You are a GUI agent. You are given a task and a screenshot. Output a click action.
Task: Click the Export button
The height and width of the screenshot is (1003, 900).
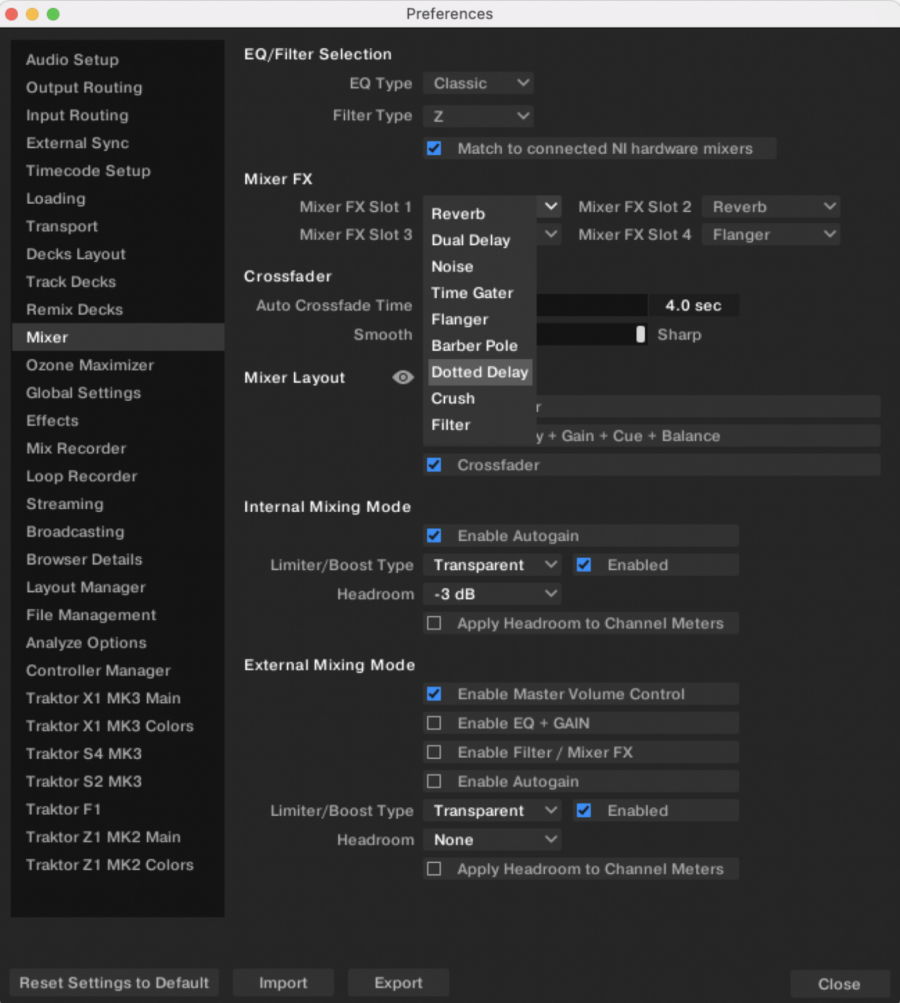point(397,982)
